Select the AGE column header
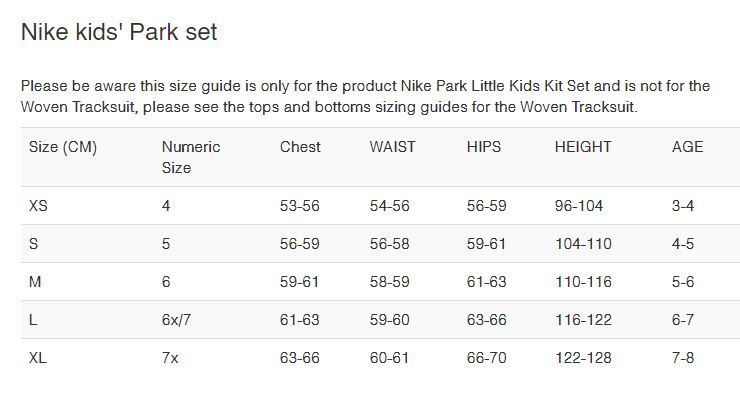The image size is (740, 396). (688, 147)
